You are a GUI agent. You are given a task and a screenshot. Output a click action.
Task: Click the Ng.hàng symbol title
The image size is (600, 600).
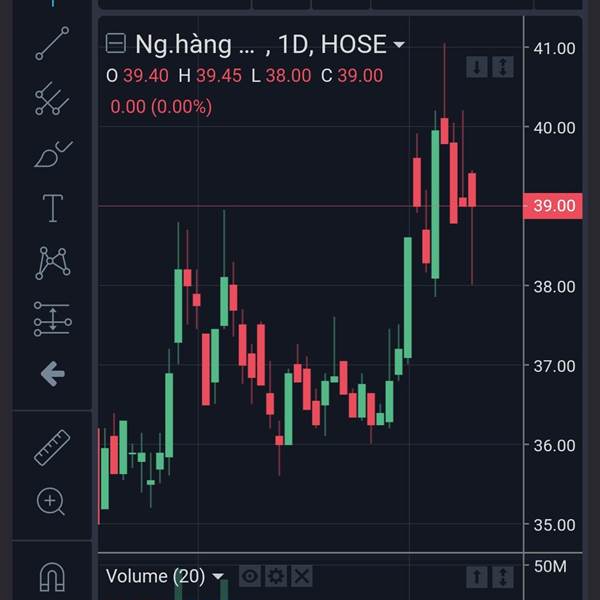195,44
